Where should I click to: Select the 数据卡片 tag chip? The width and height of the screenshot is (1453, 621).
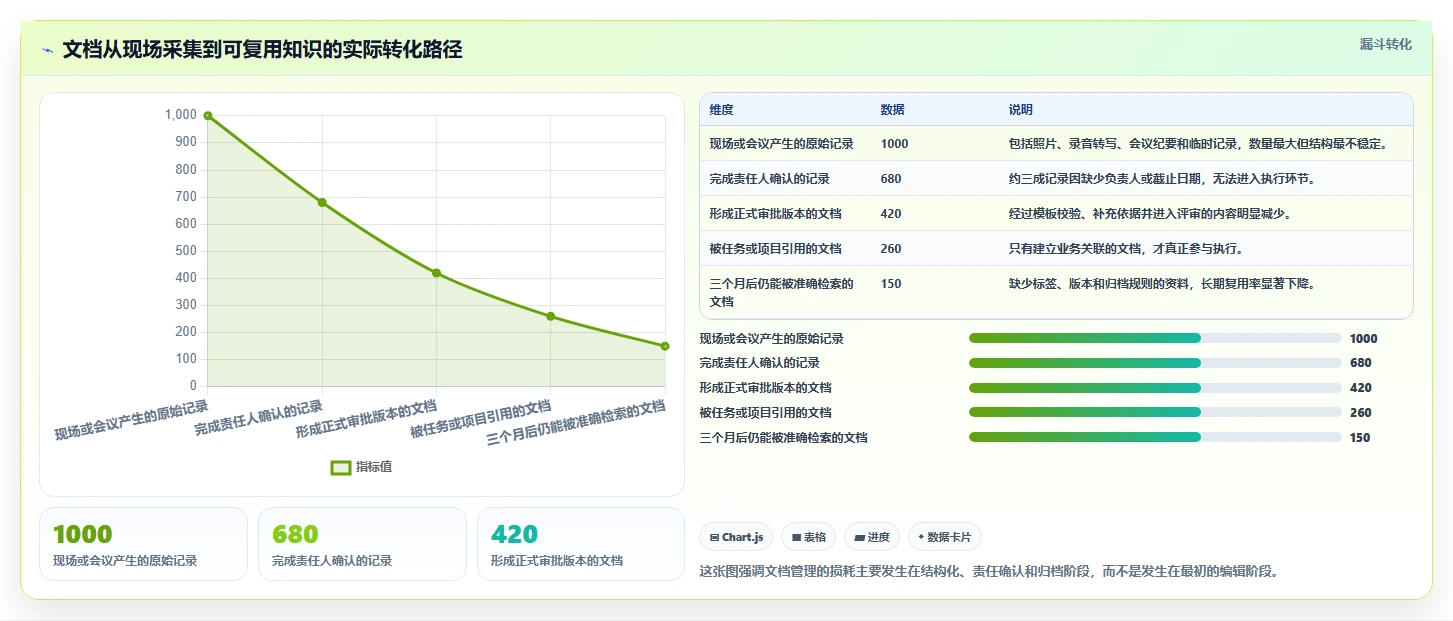[945, 537]
